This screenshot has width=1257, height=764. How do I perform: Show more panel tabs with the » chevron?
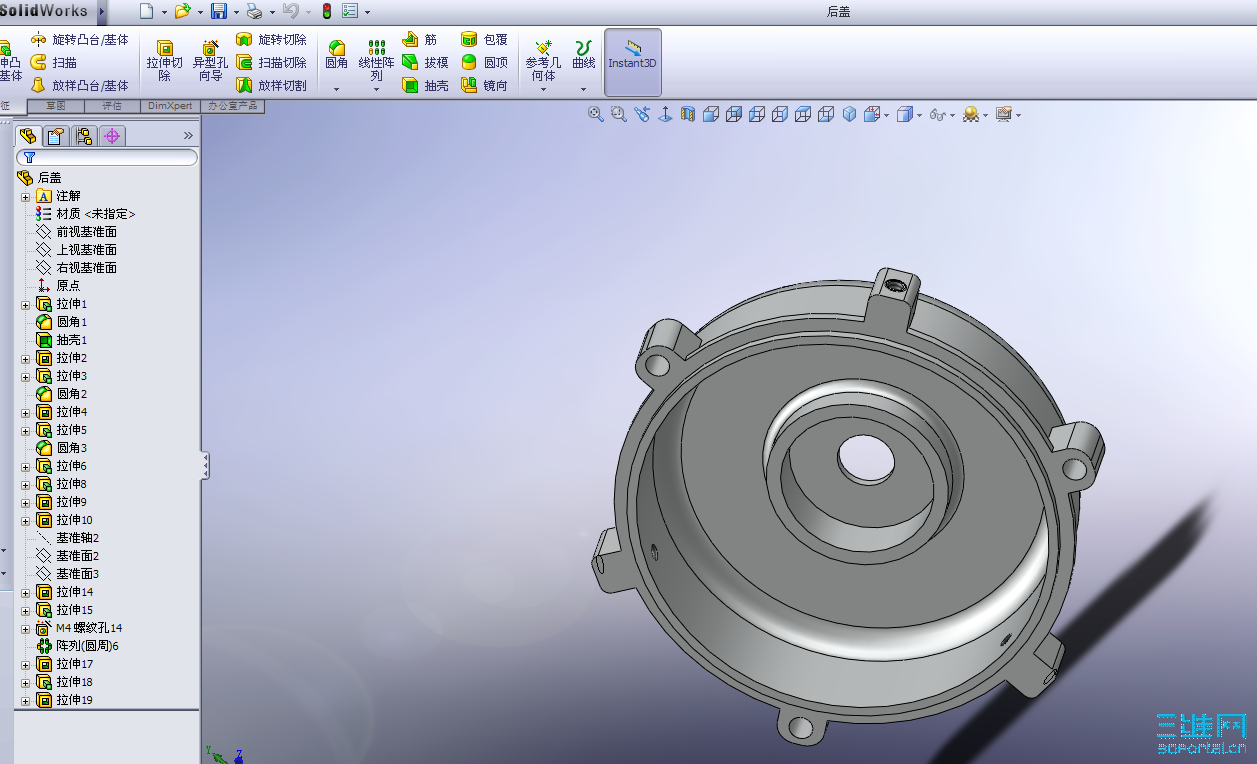[x=188, y=136]
